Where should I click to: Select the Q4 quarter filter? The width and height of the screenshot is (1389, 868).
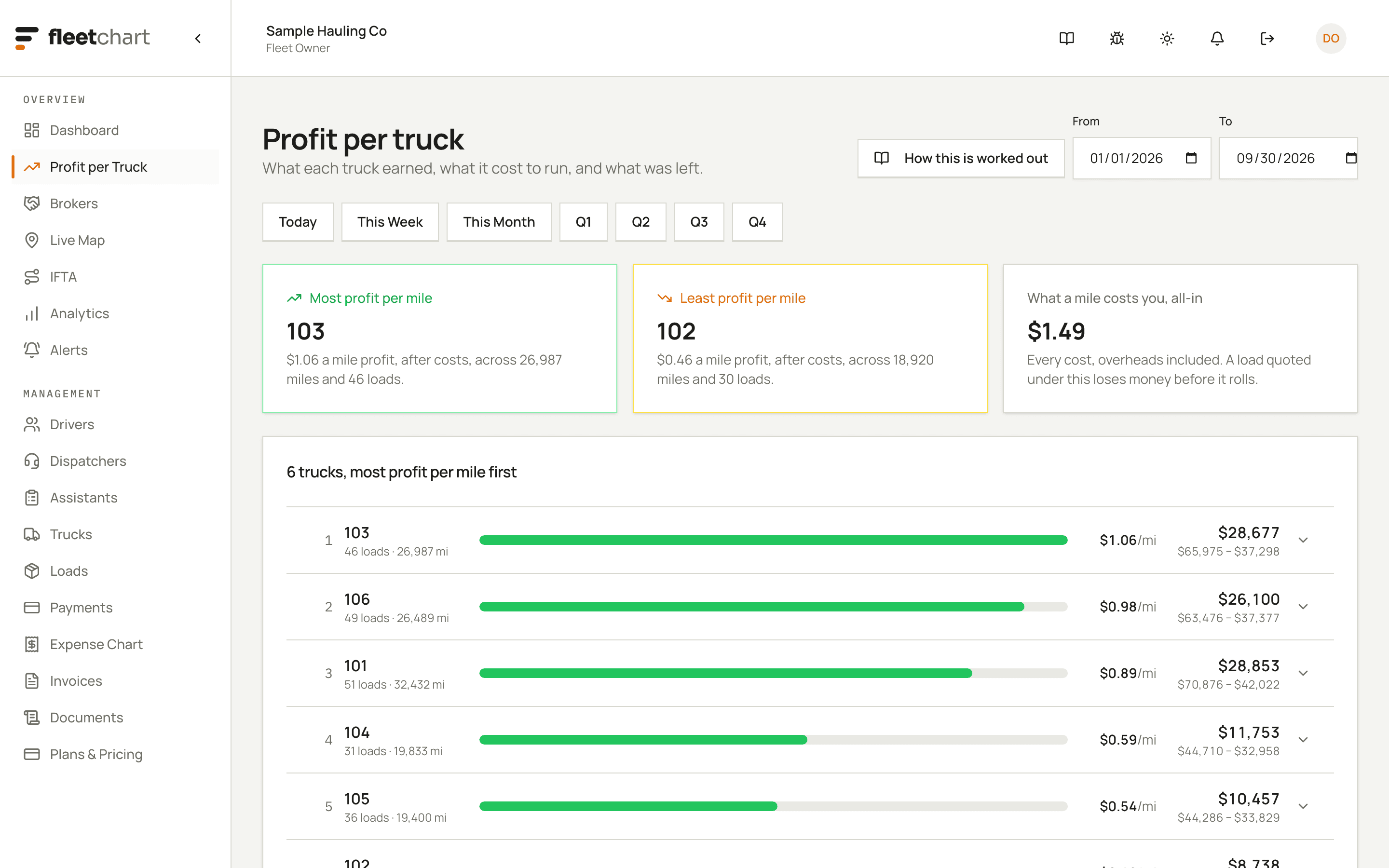[x=757, y=222]
